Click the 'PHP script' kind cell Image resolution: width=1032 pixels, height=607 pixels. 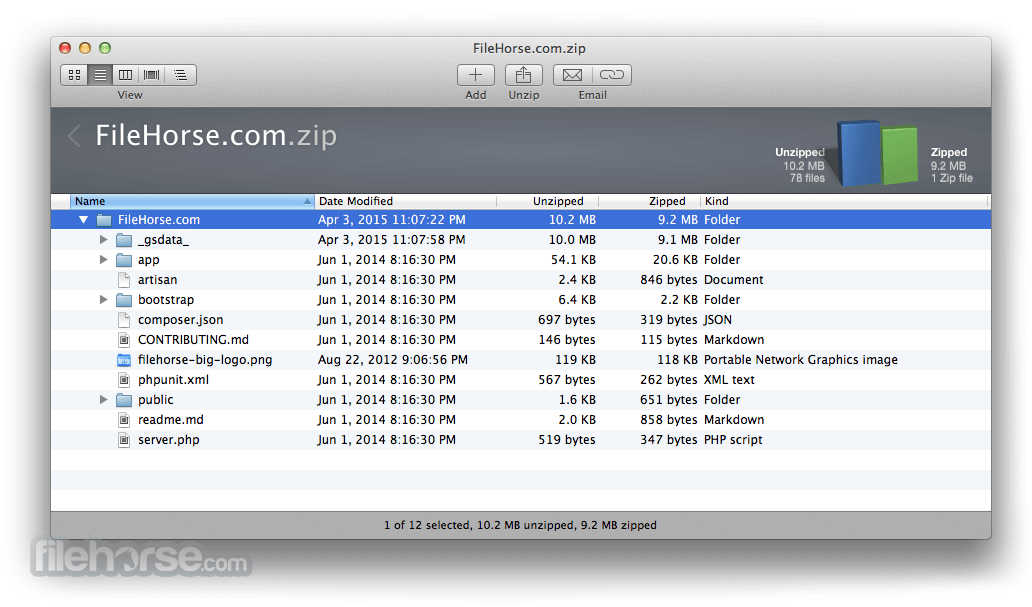(x=733, y=440)
